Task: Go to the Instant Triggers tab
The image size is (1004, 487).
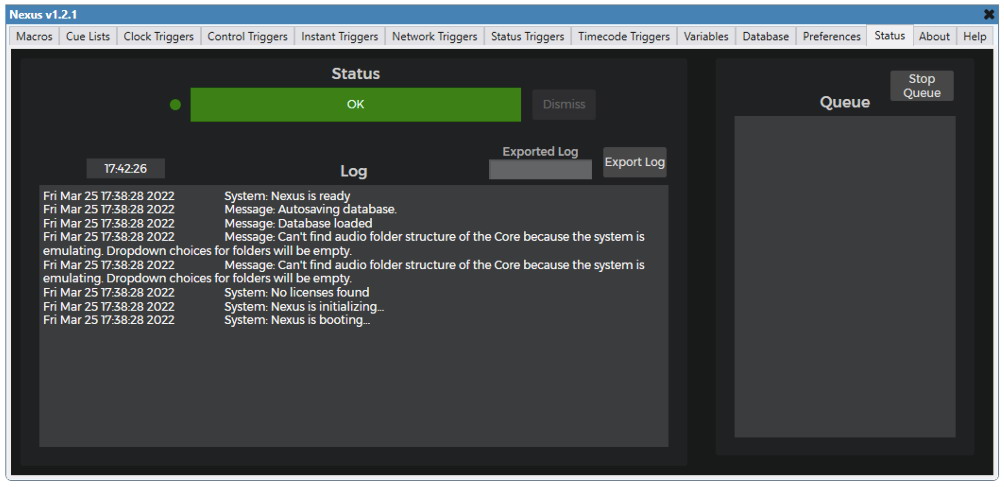Action: pyautogui.click(x=340, y=36)
